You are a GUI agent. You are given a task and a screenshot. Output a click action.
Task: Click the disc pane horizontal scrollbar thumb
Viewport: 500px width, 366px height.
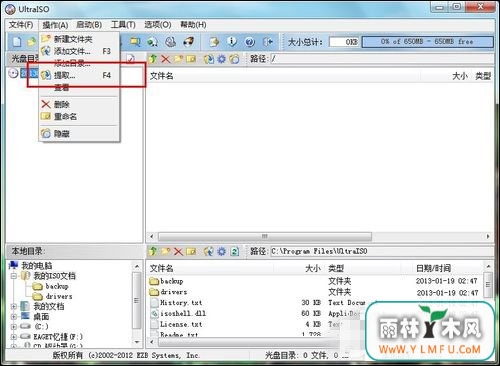[x=265, y=236]
